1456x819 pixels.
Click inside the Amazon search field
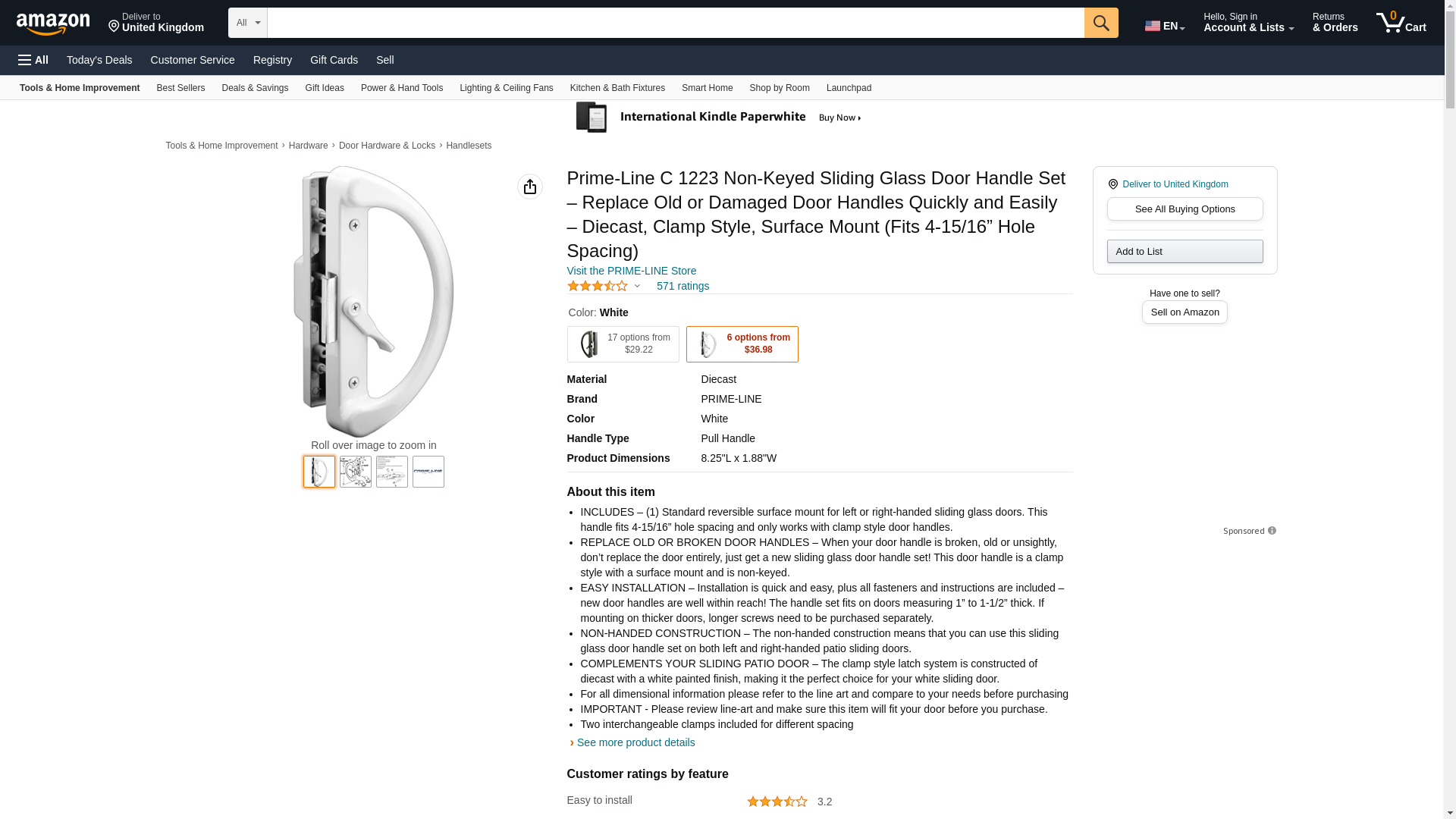(x=676, y=23)
